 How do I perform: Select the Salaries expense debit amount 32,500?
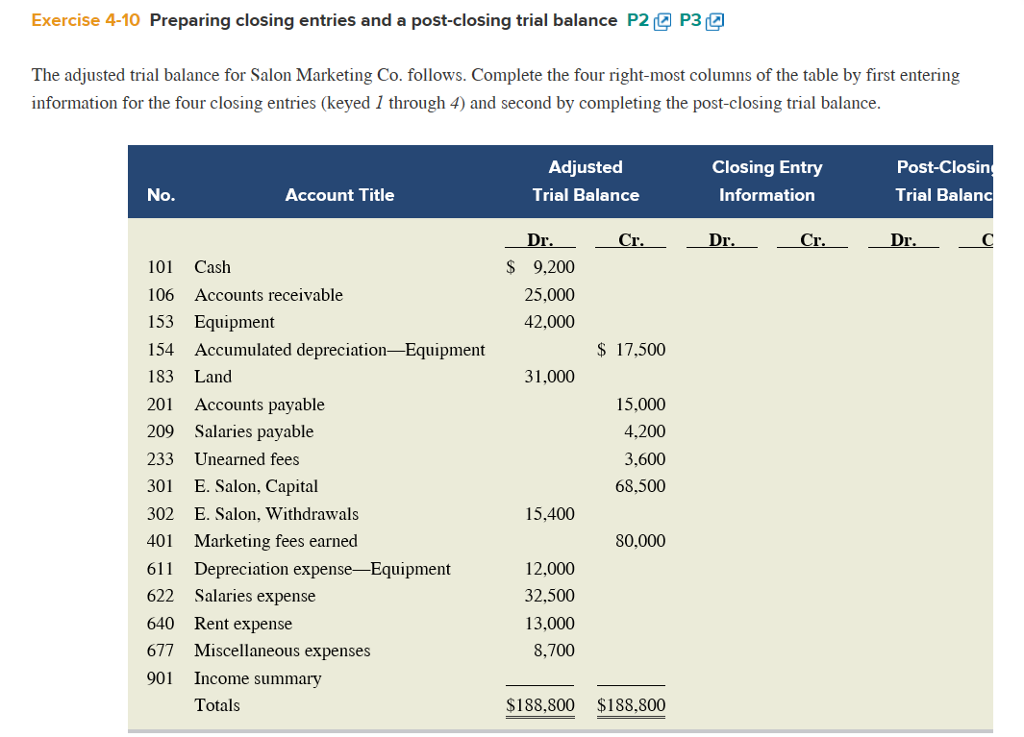[550, 596]
